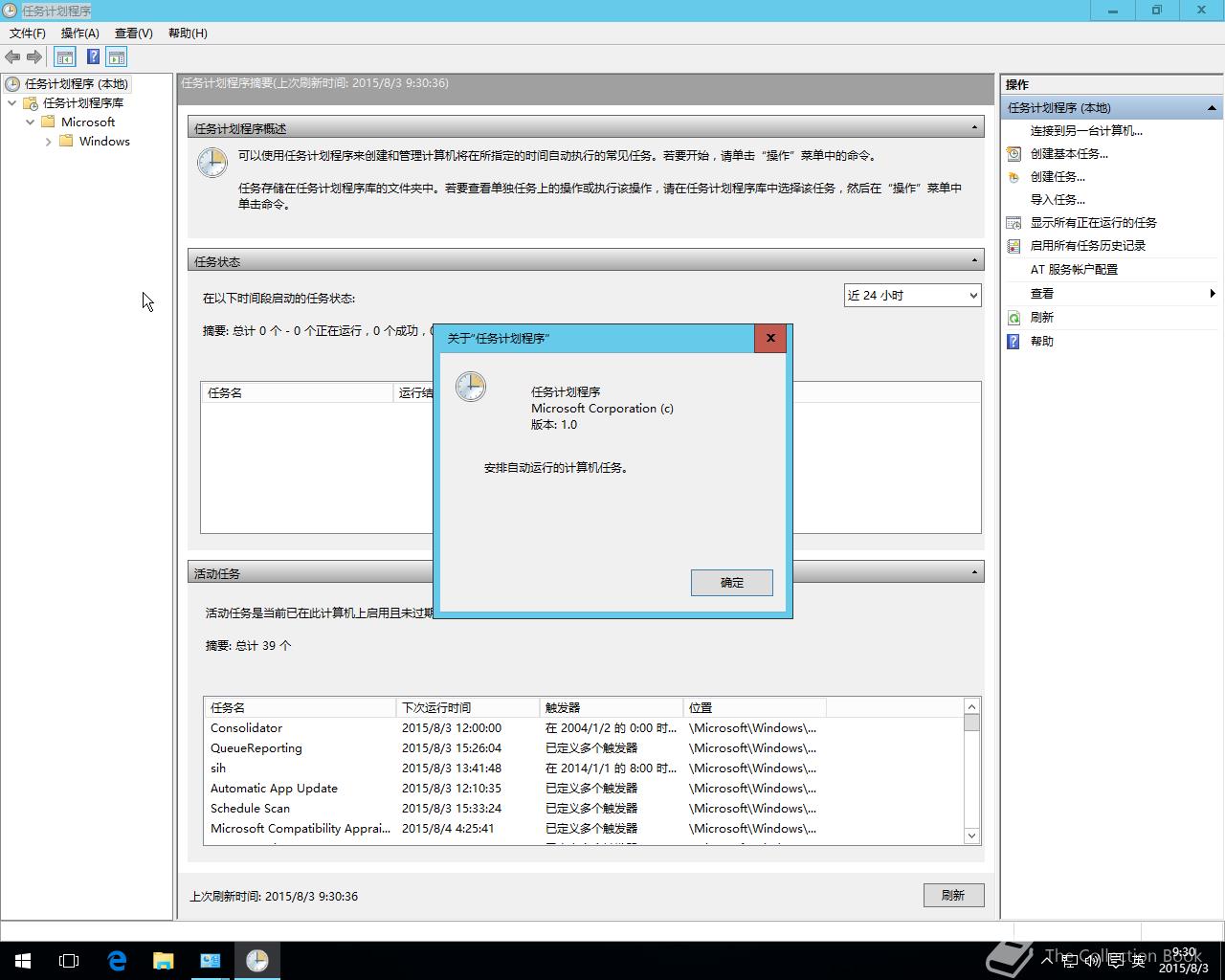The height and width of the screenshot is (980, 1225).
Task: Open Task View on the taskbar
Action: [x=69, y=961]
